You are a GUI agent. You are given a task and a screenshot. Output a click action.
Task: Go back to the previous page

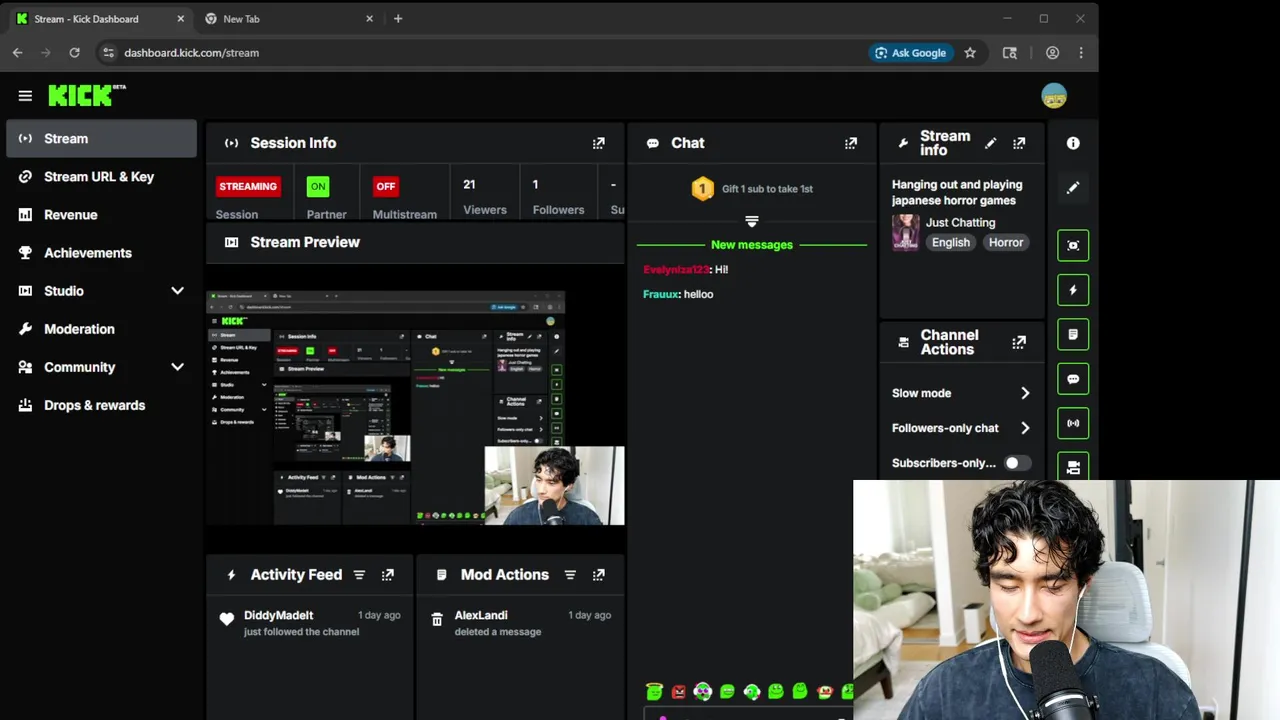tap(18, 53)
